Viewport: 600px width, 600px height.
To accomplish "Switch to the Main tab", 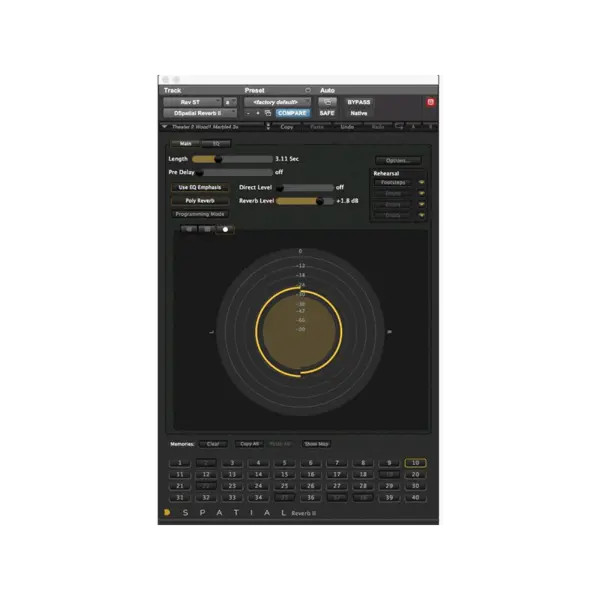I will [x=186, y=143].
